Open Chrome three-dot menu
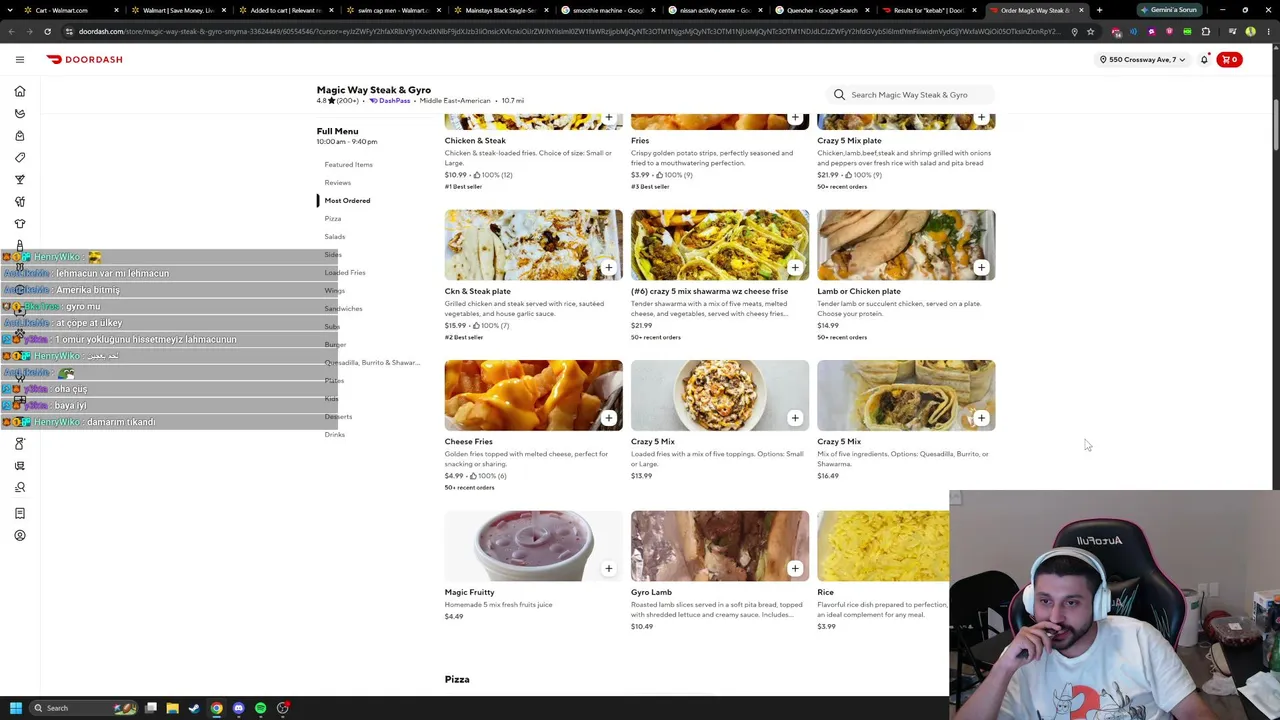This screenshot has width=1280, height=720. tap(1268, 31)
